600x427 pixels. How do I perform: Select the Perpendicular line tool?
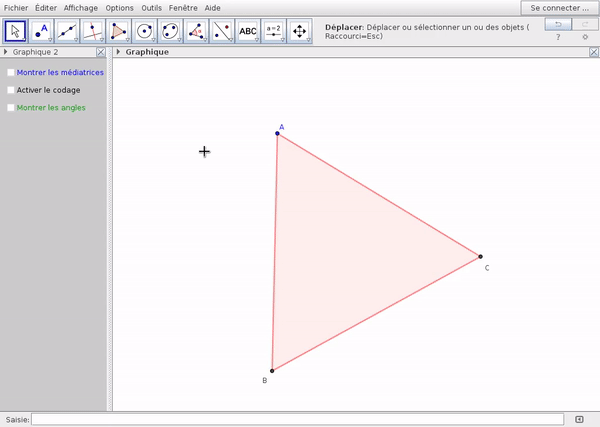(x=93, y=31)
